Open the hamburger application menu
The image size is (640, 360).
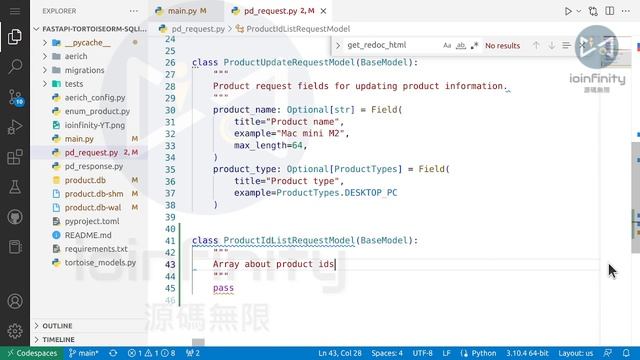click(x=15, y=11)
